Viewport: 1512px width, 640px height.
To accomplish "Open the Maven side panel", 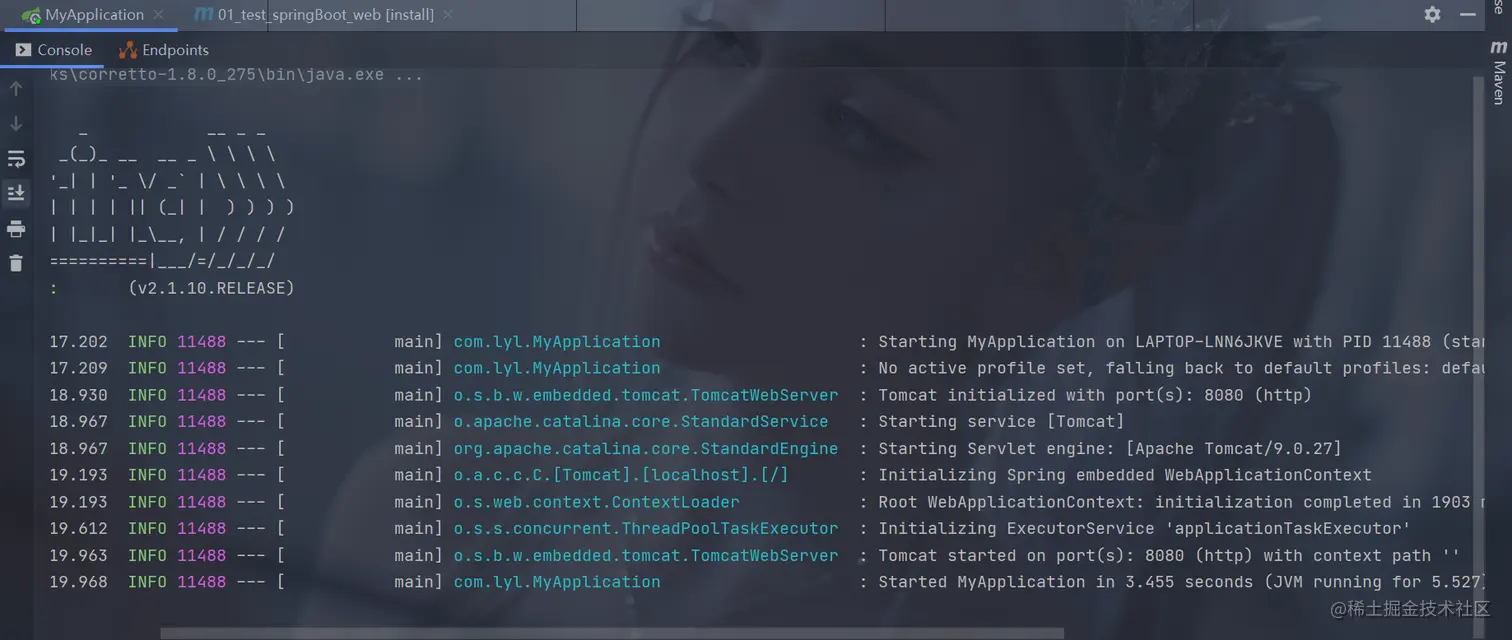I will click(x=1498, y=73).
